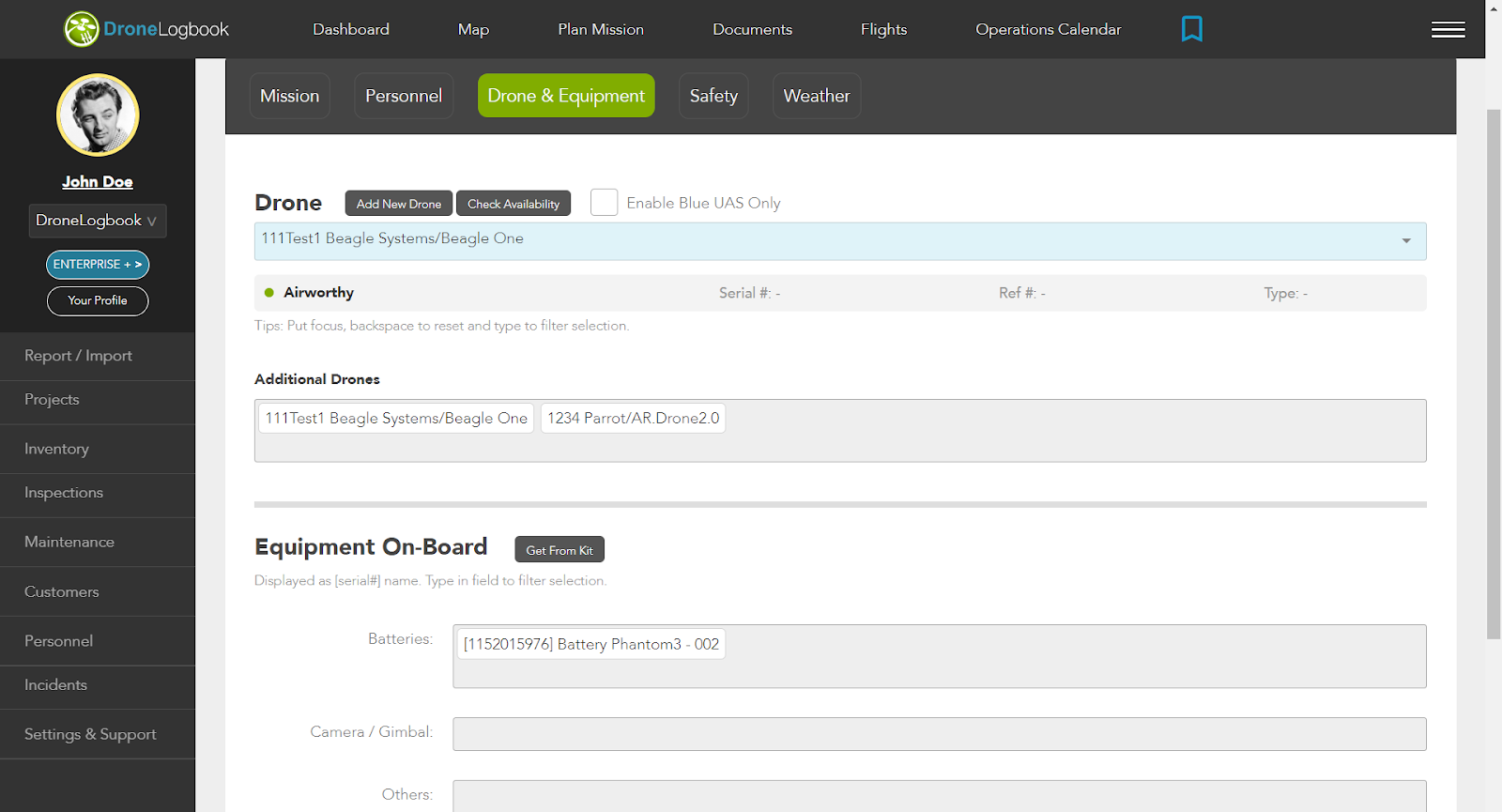The width and height of the screenshot is (1502, 812).
Task: Go to the Dashboard menu
Action: click(x=351, y=29)
